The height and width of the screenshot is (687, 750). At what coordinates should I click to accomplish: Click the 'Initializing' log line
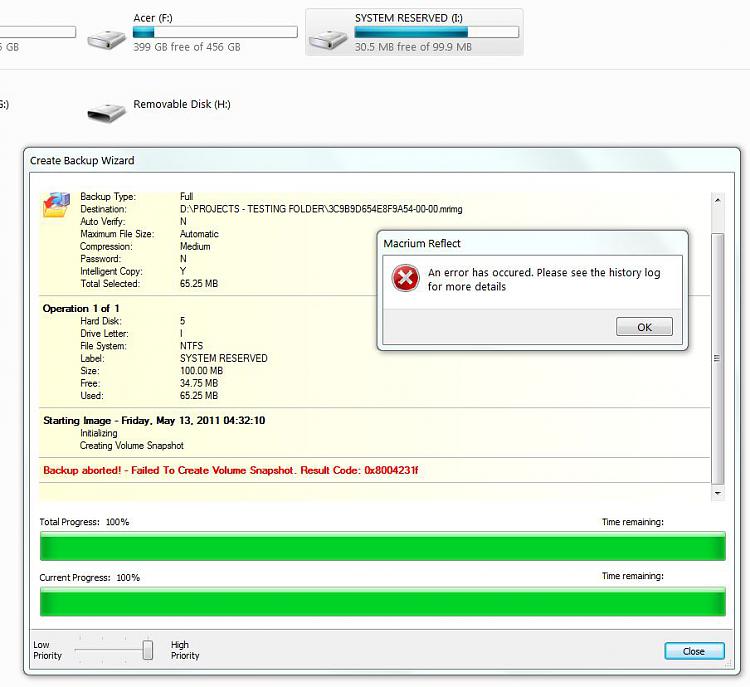pos(99,433)
